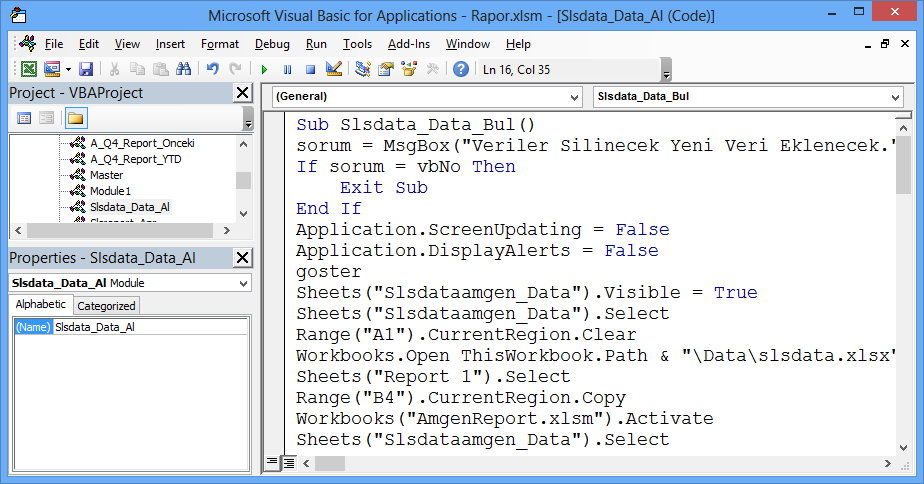
Task: Click the Reset stop icon
Action: [x=311, y=70]
